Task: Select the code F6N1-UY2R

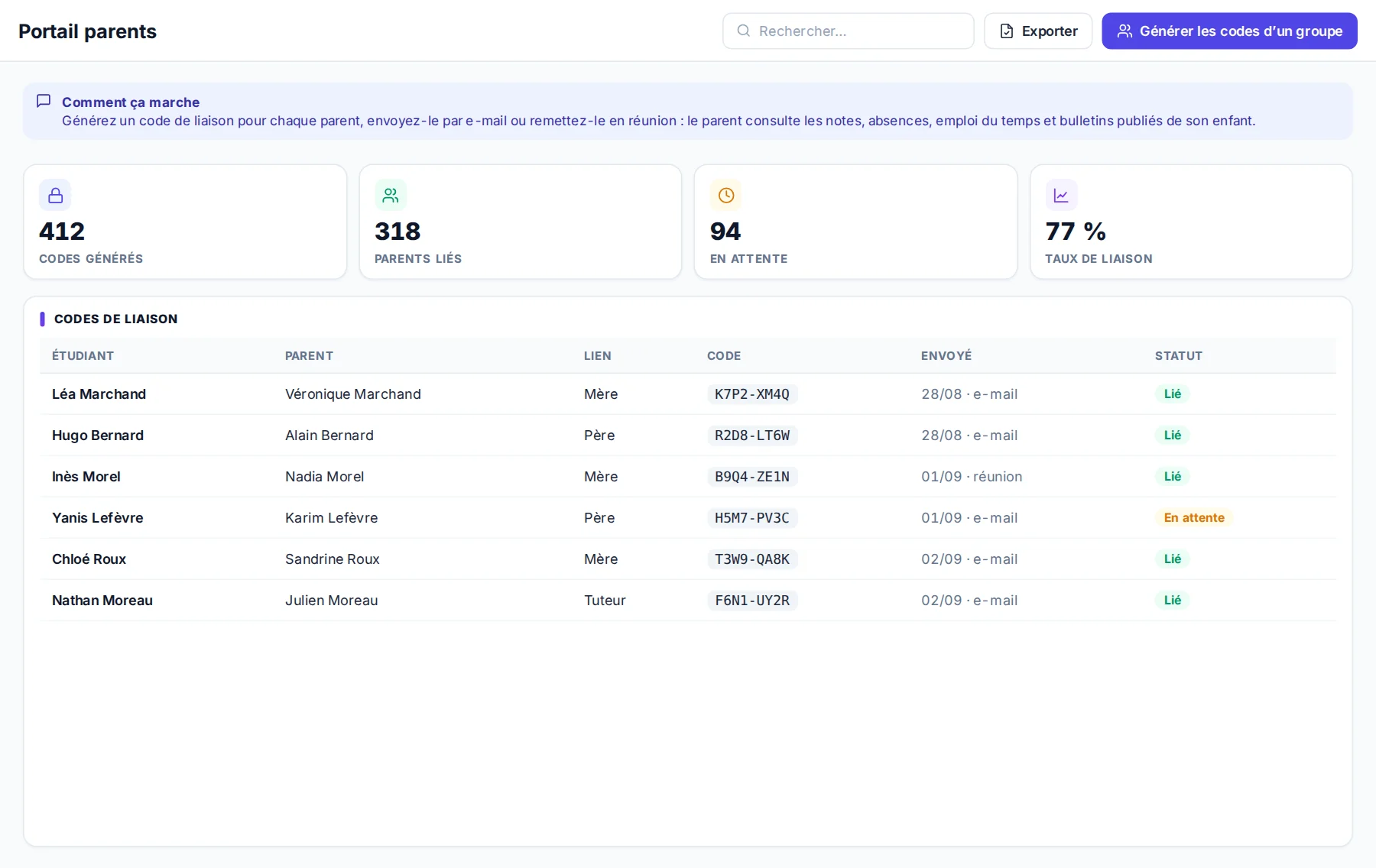Action: pyautogui.click(x=752, y=601)
